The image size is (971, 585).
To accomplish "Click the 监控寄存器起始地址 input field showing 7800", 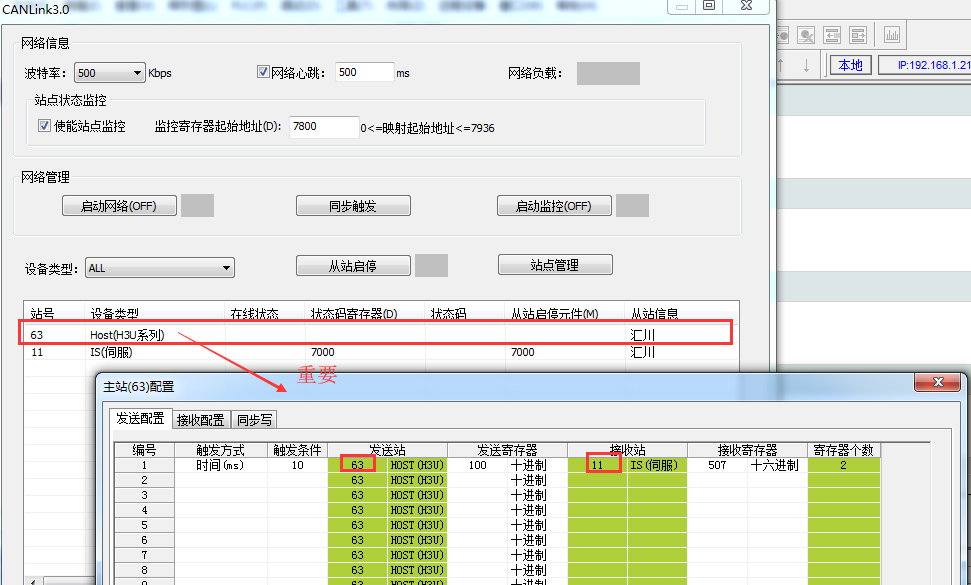I will click(325, 127).
